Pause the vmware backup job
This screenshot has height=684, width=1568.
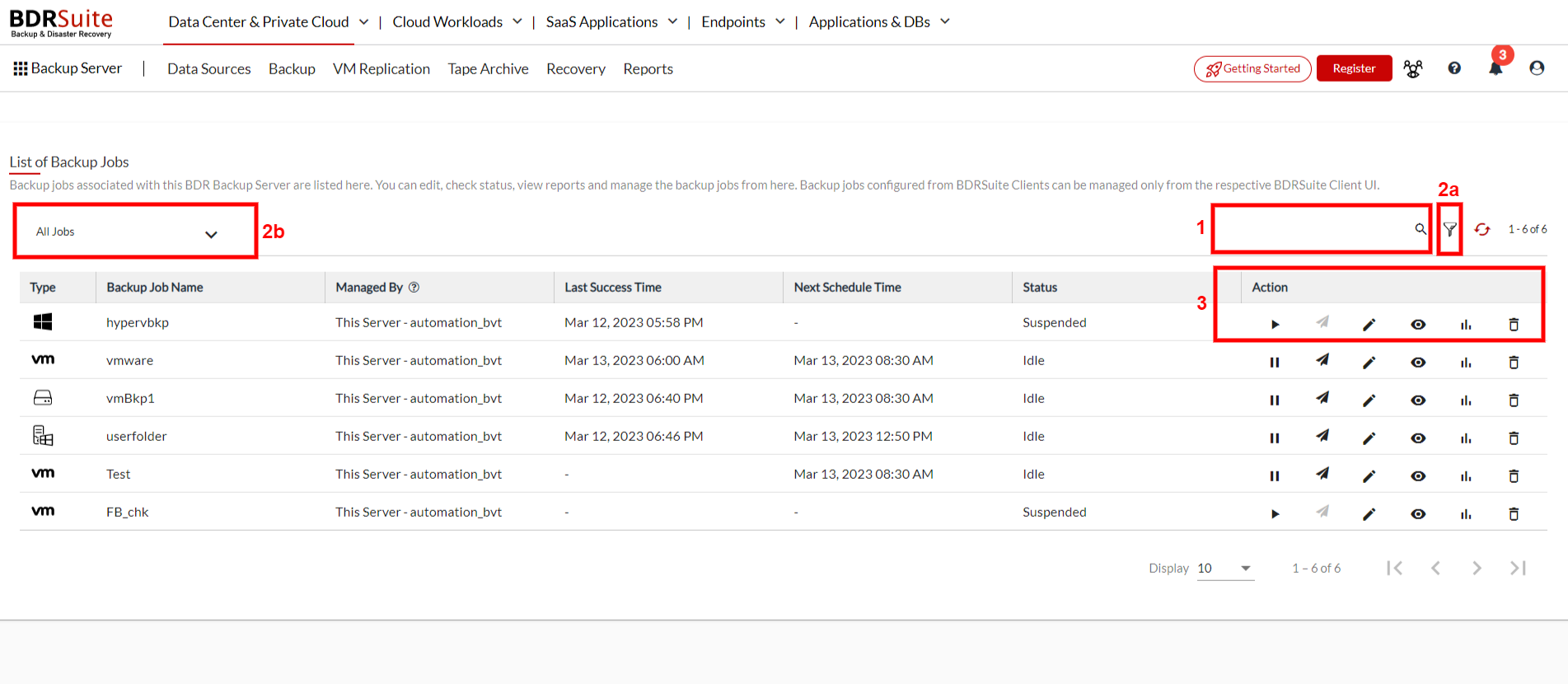tap(1275, 363)
